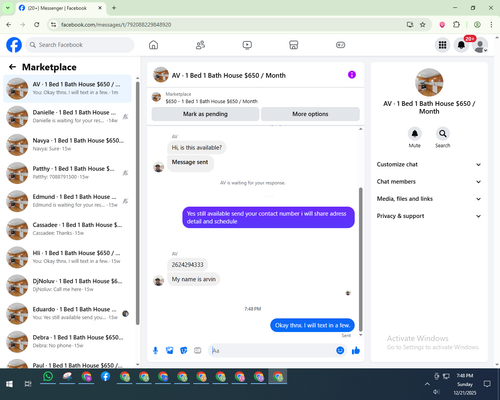Bookmark this page with the star icon

[423, 25]
